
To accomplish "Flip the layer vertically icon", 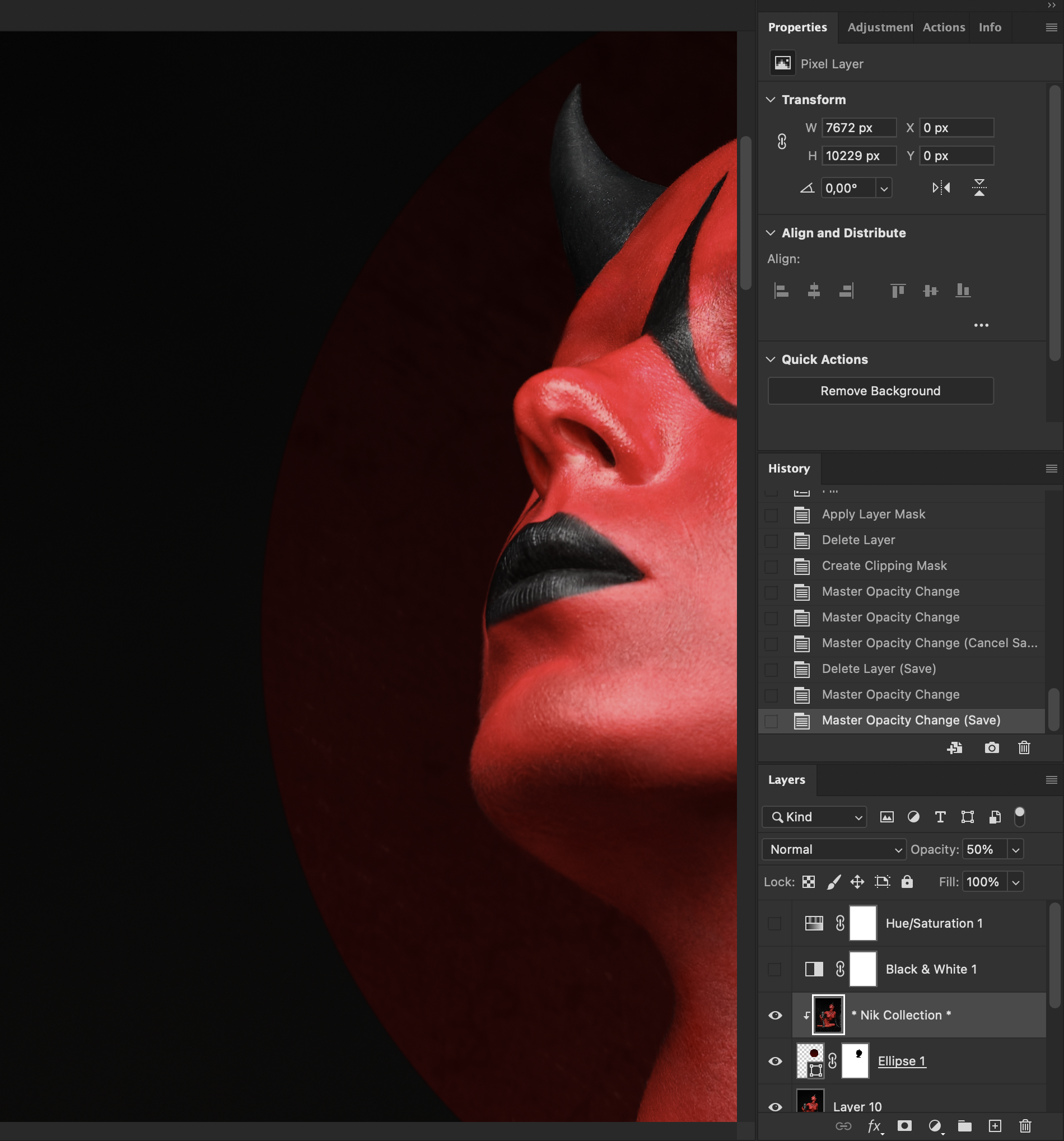I will click(x=979, y=188).
